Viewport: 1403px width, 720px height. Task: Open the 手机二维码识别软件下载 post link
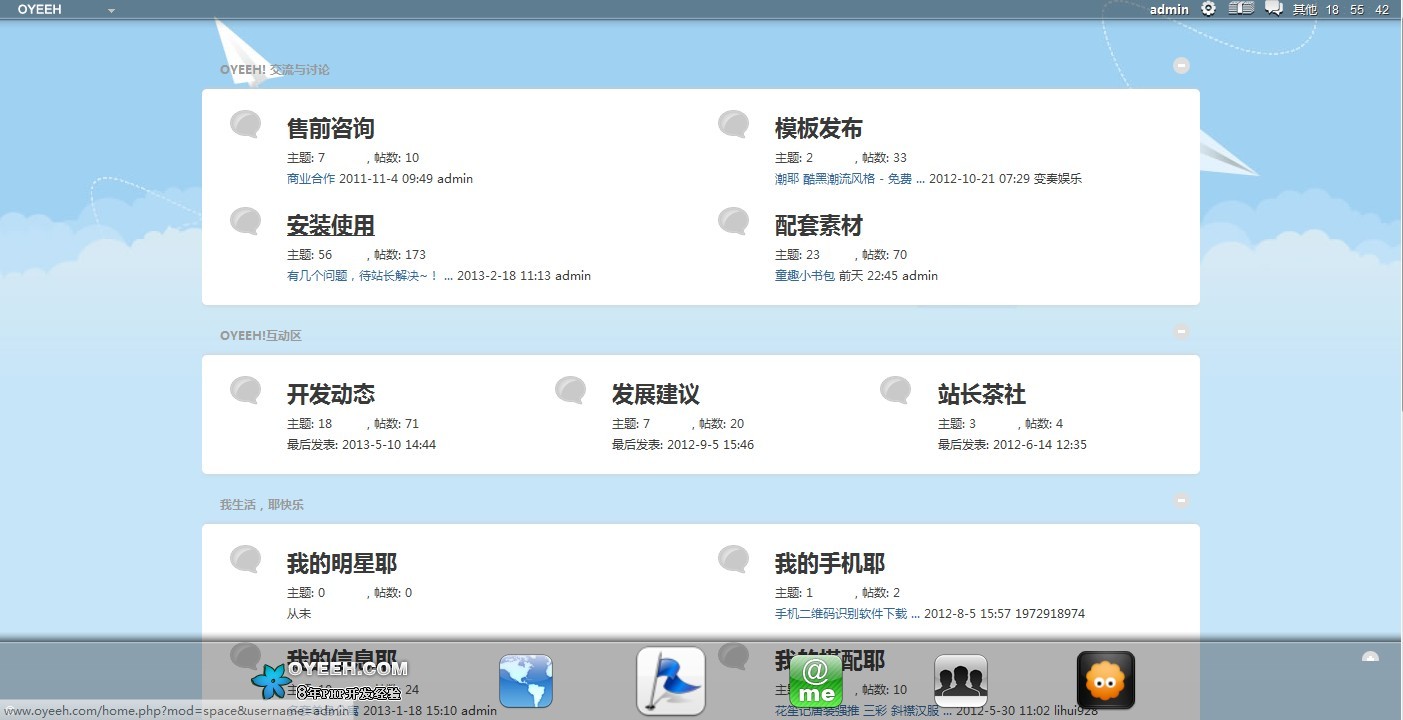pyautogui.click(x=848, y=614)
